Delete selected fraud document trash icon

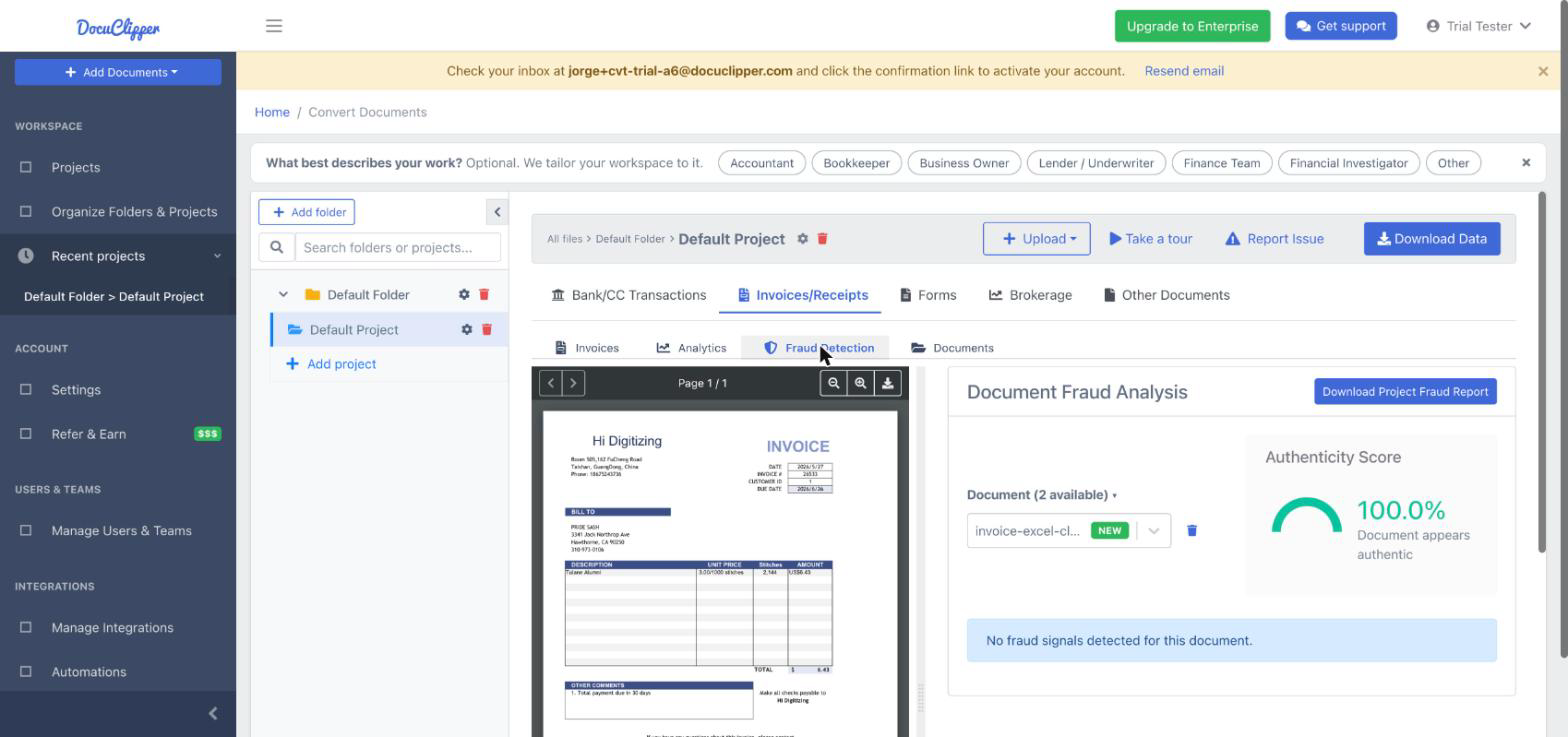tap(1192, 531)
